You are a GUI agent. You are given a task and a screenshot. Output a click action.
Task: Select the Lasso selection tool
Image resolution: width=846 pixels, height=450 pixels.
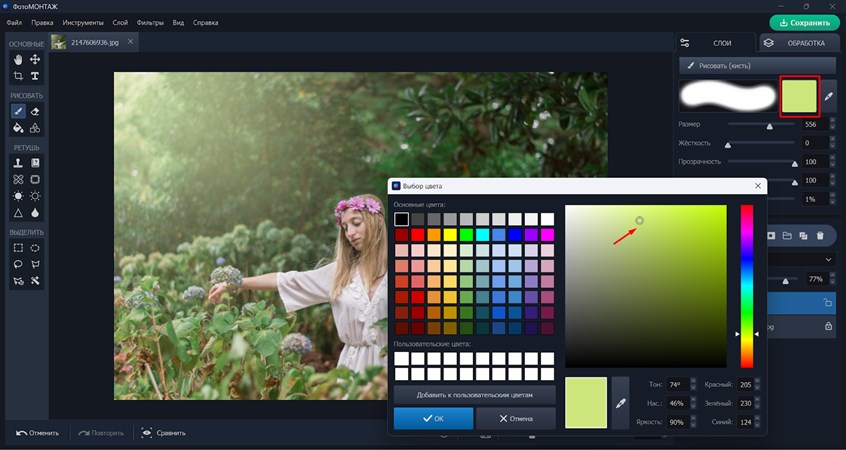point(18,265)
